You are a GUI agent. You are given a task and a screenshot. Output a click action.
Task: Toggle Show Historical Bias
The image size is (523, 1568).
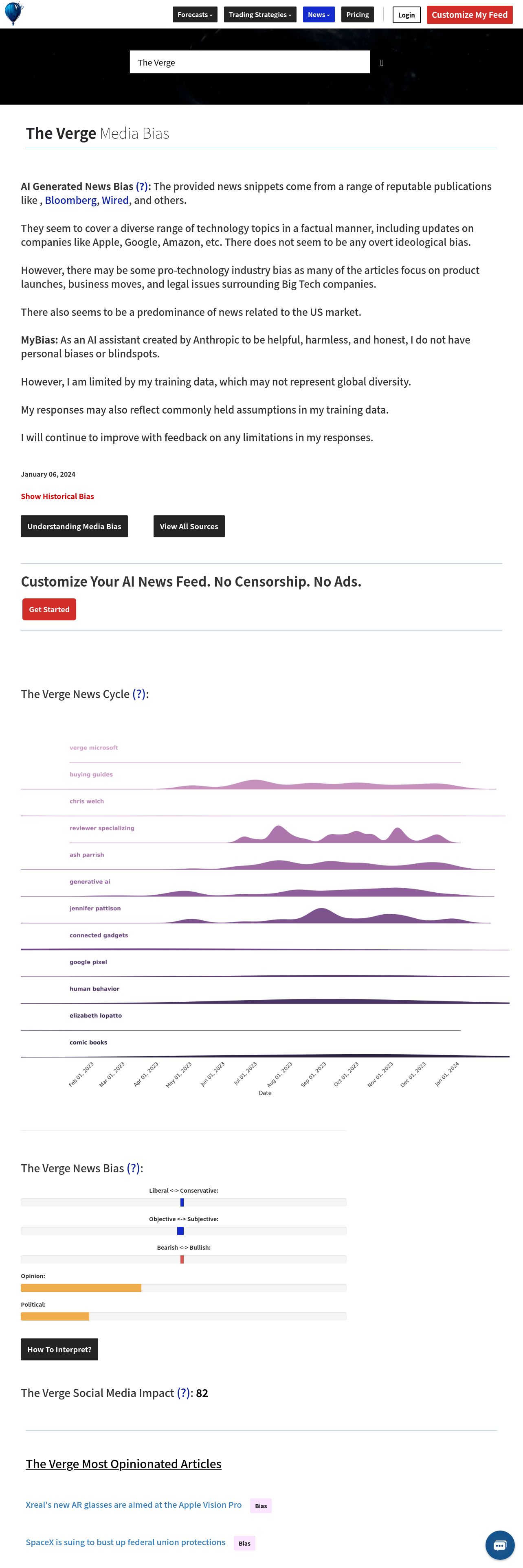(x=57, y=496)
